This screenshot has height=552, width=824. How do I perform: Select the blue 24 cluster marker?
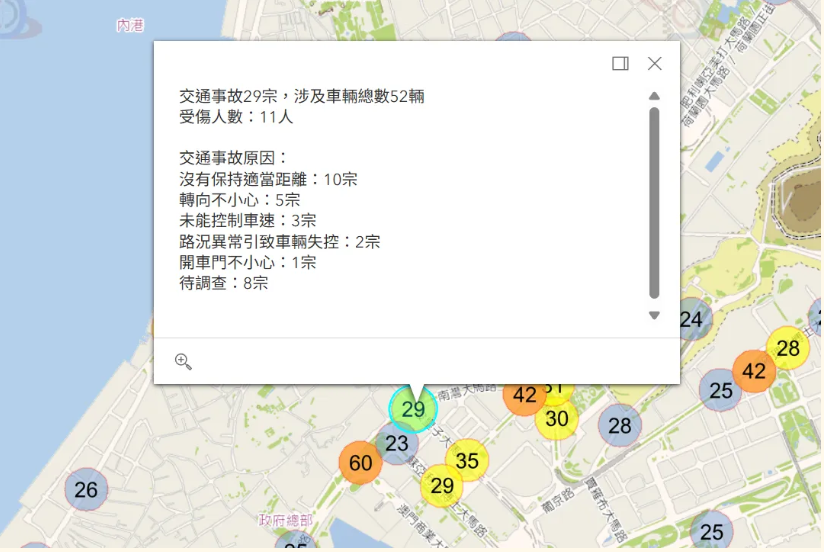click(x=691, y=320)
